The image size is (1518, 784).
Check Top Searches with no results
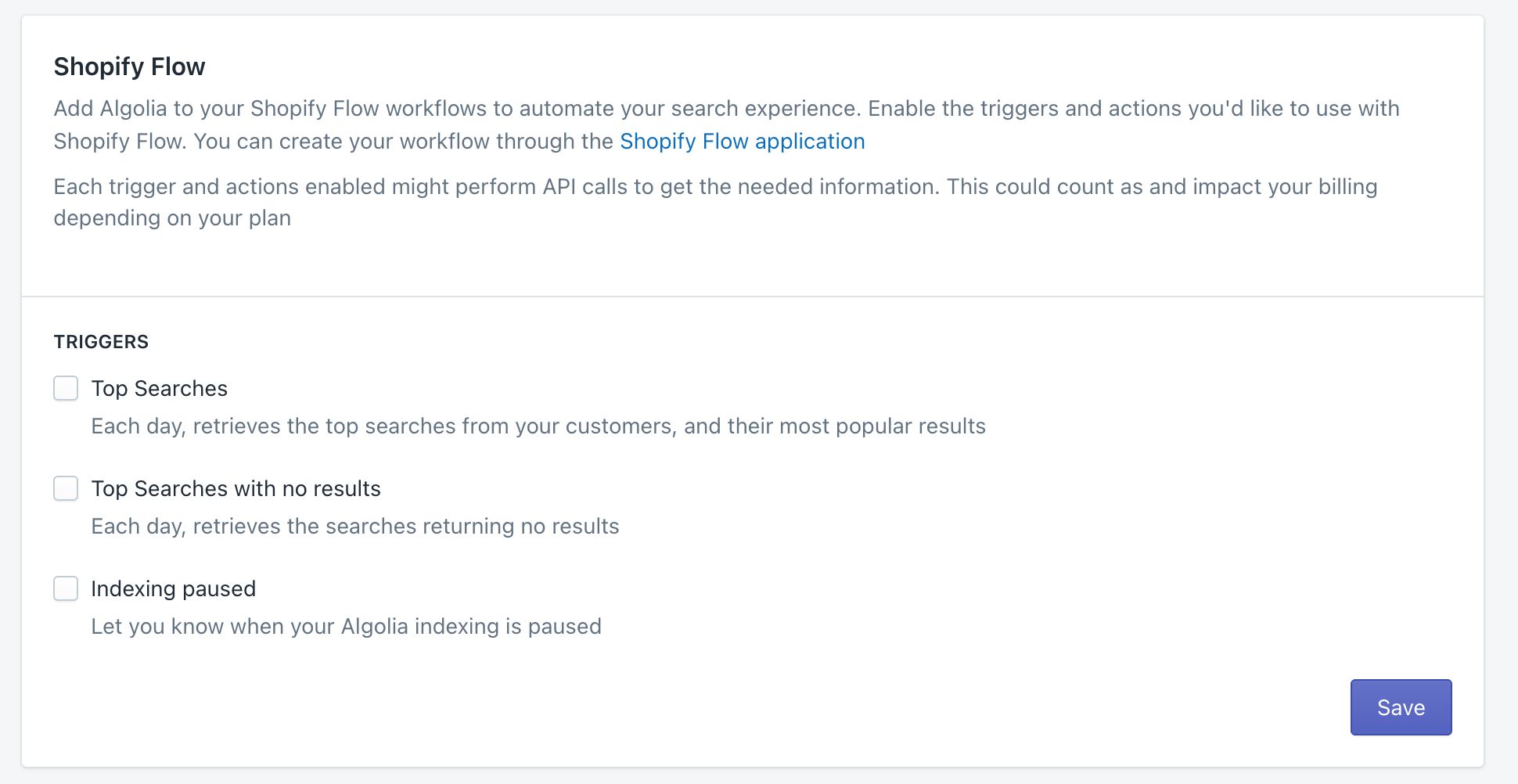click(66, 488)
